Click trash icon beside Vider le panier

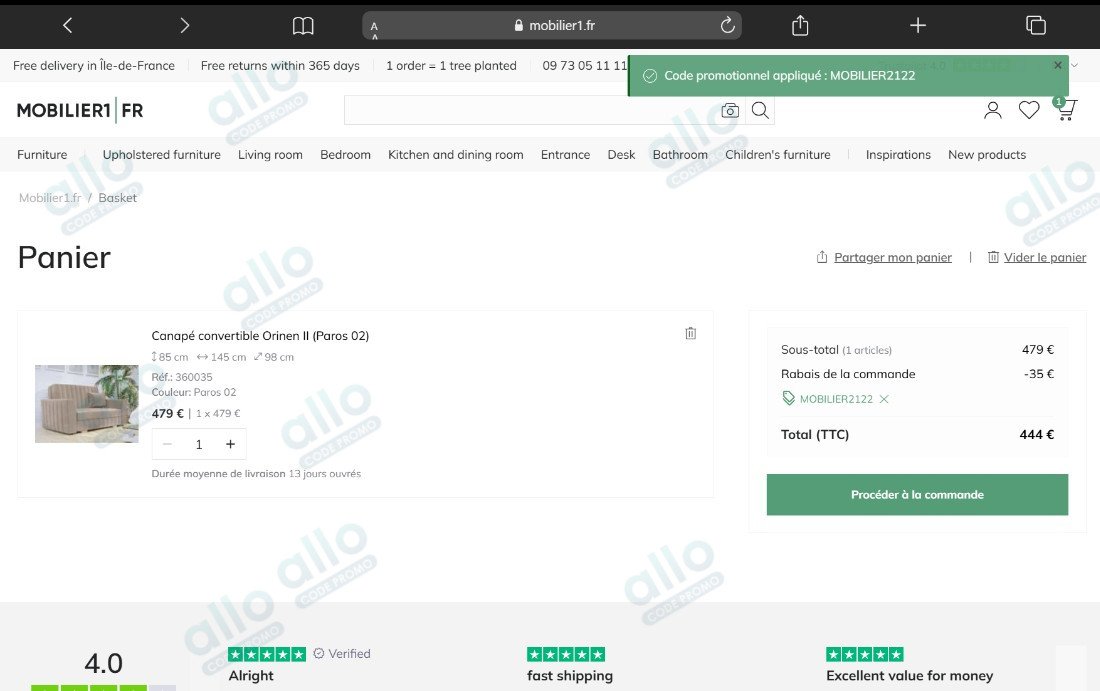993,257
